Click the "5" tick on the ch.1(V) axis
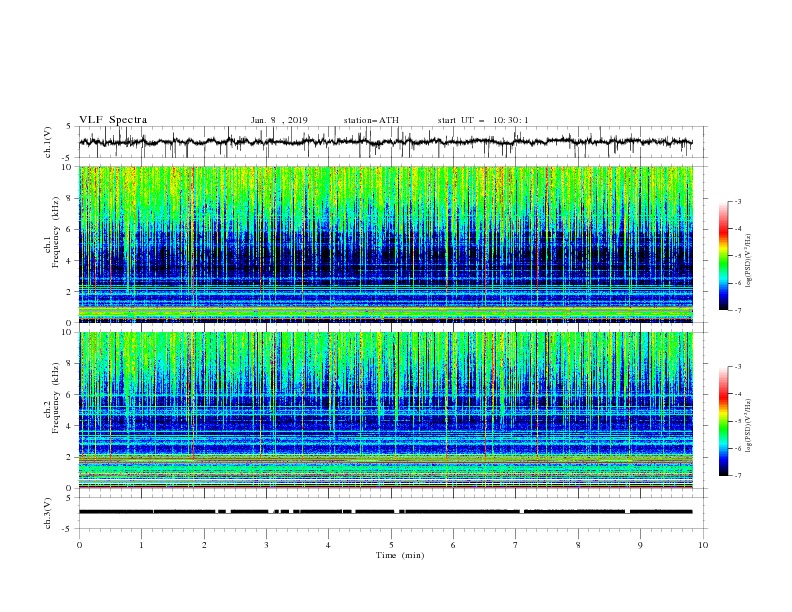This screenshot has height=612, width=792. pos(71,127)
